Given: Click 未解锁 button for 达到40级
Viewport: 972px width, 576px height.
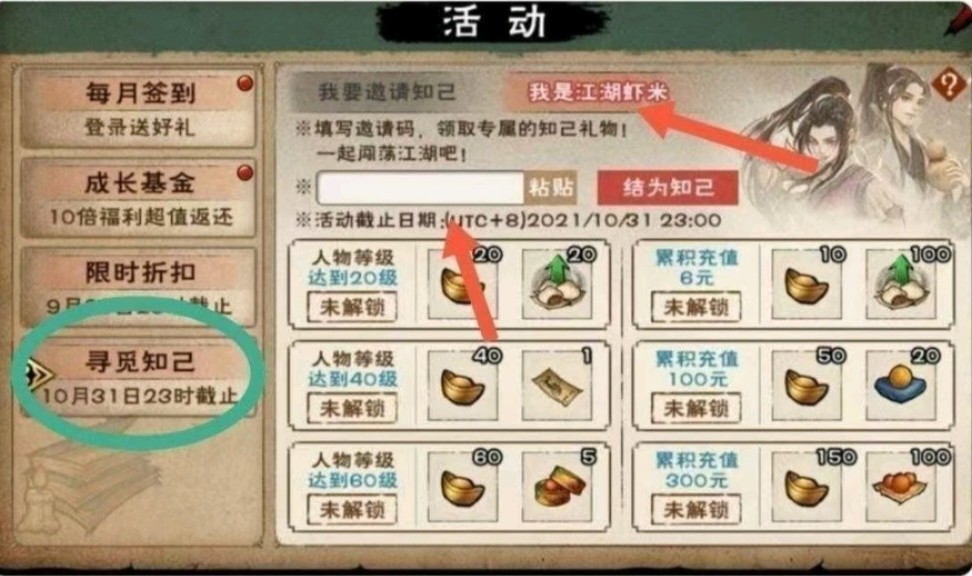Looking at the screenshot, I should [x=351, y=408].
